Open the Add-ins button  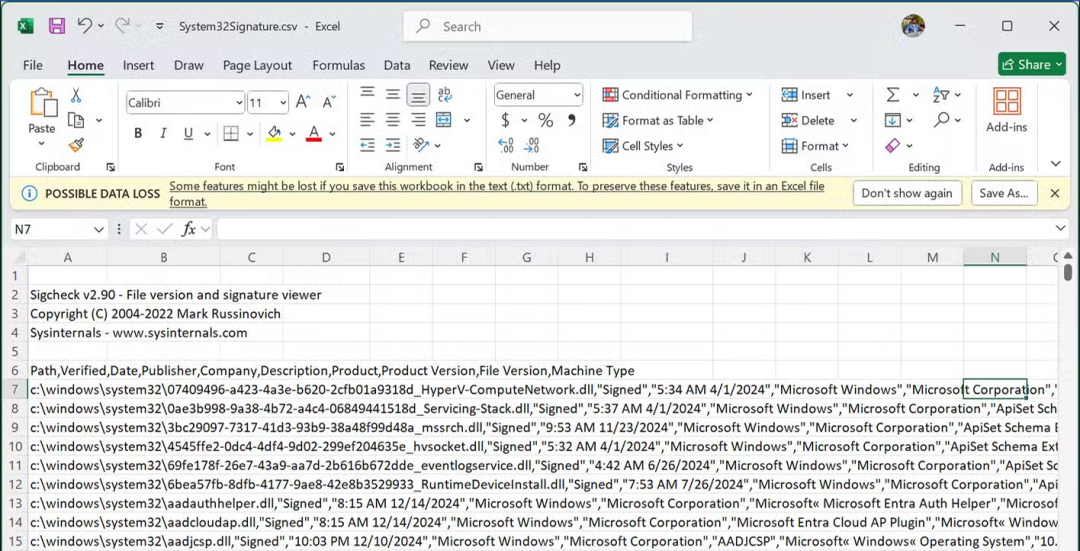(1007, 110)
